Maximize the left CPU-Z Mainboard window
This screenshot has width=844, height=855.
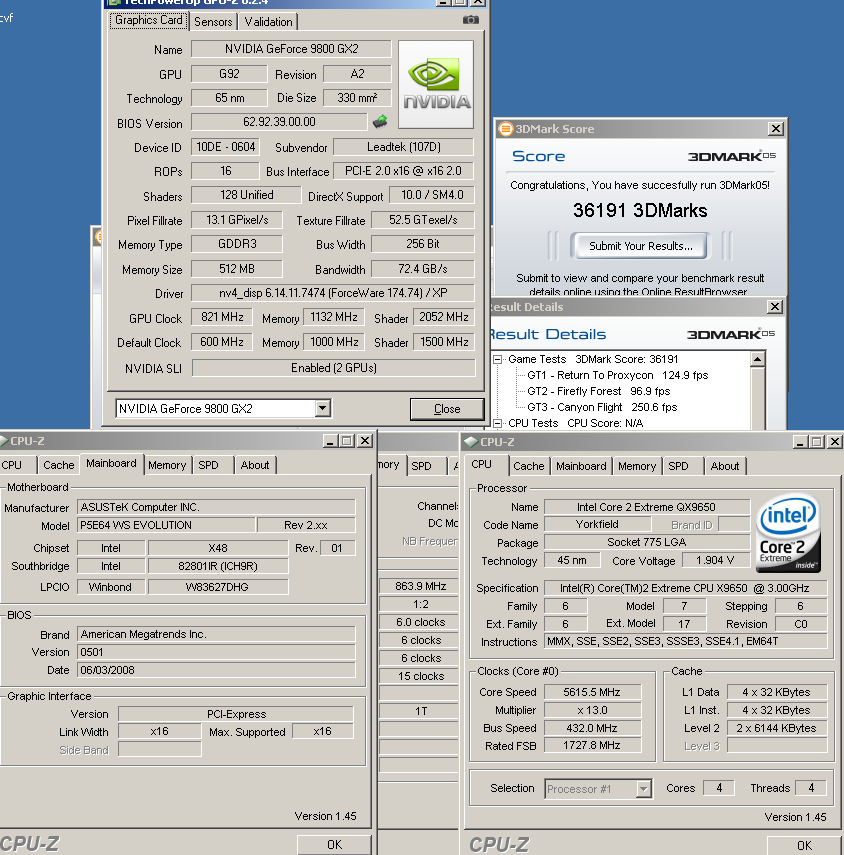pos(347,441)
